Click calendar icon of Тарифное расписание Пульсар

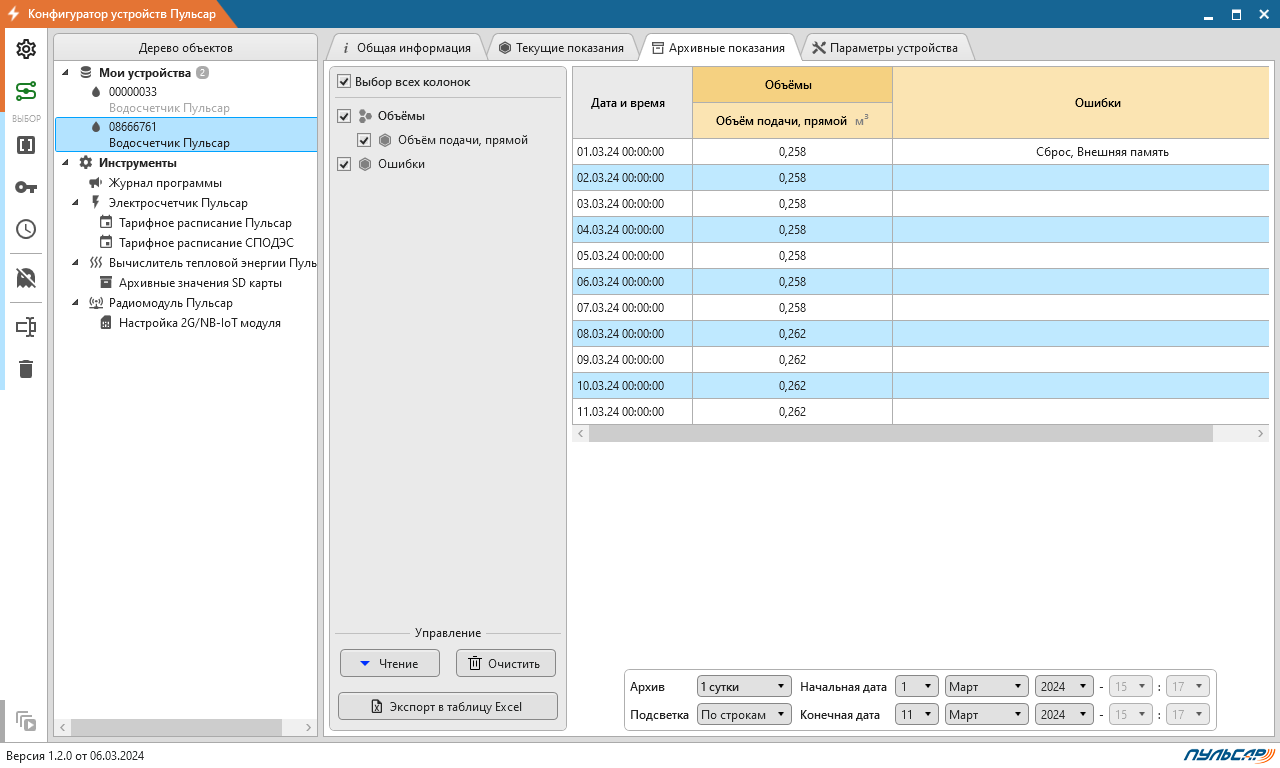[106, 223]
